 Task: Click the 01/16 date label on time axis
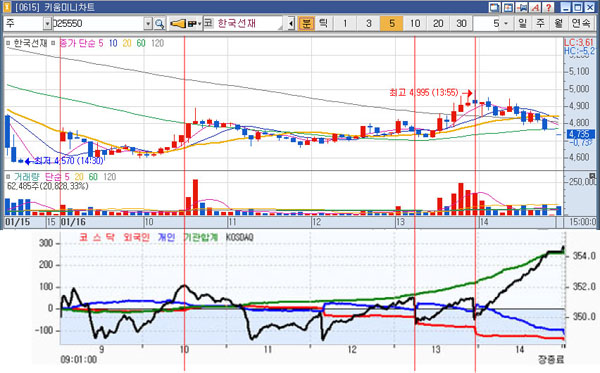click(x=73, y=222)
